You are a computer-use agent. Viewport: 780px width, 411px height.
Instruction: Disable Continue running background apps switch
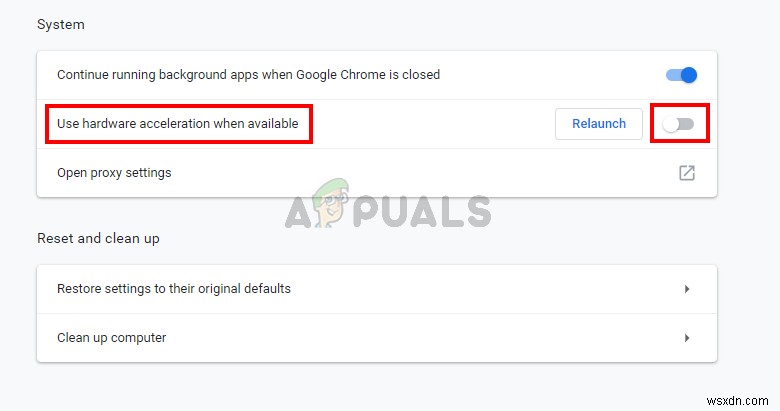(x=682, y=75)
